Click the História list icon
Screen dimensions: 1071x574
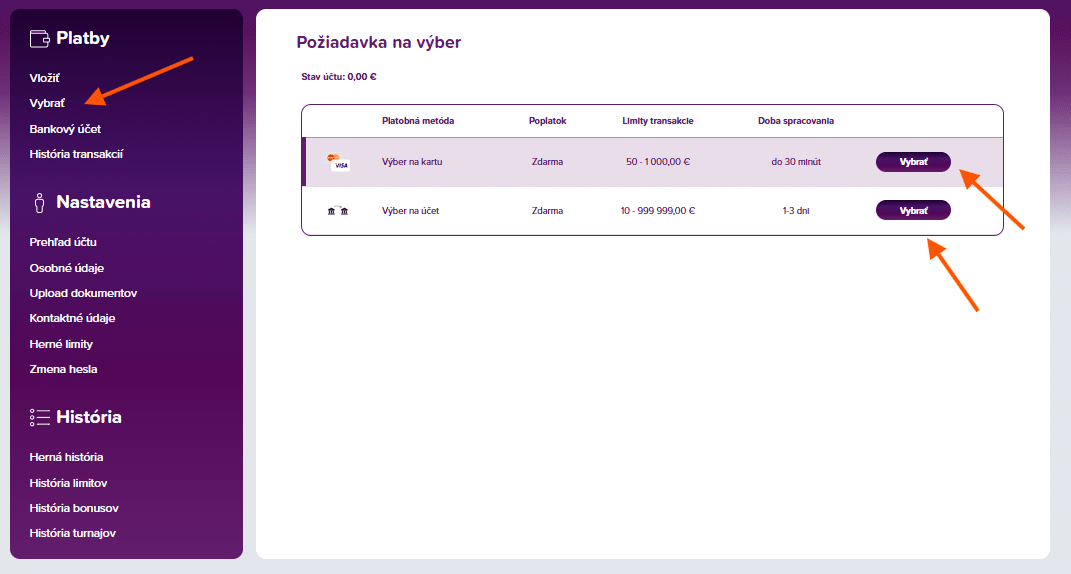40,418
